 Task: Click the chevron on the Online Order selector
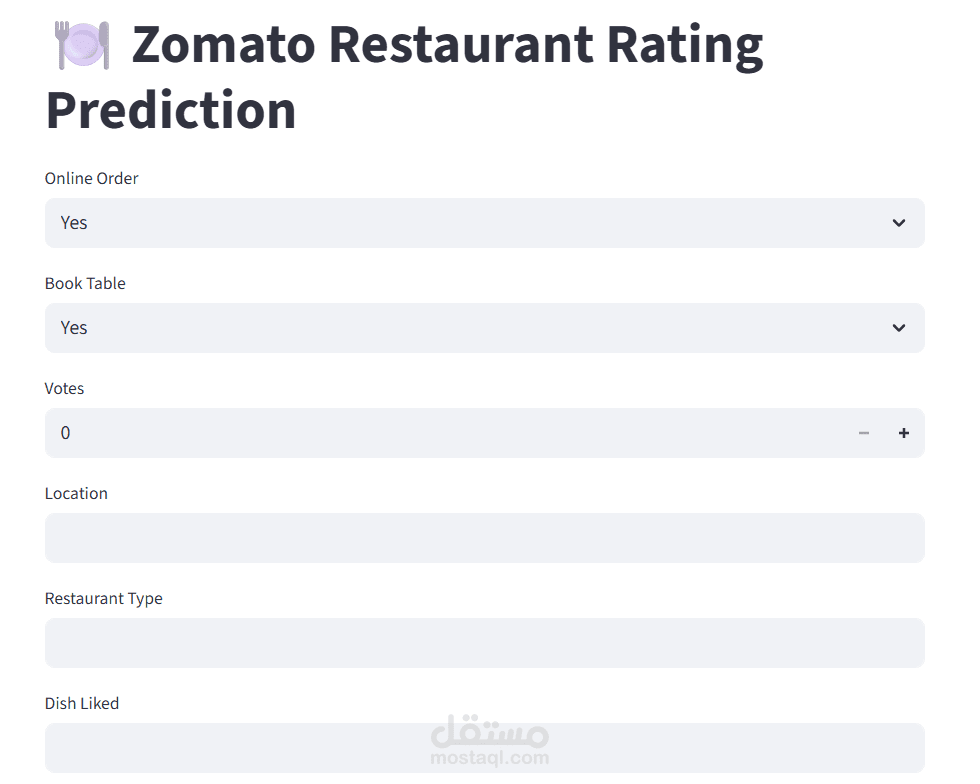tap(898, 223)
